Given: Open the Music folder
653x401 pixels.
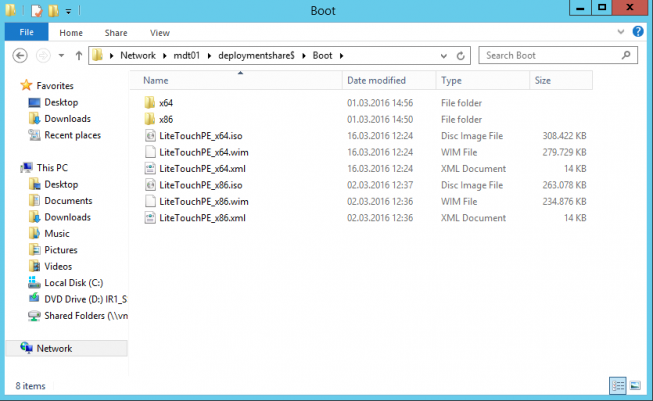Looking at the screenshot, I should [57, 234].
